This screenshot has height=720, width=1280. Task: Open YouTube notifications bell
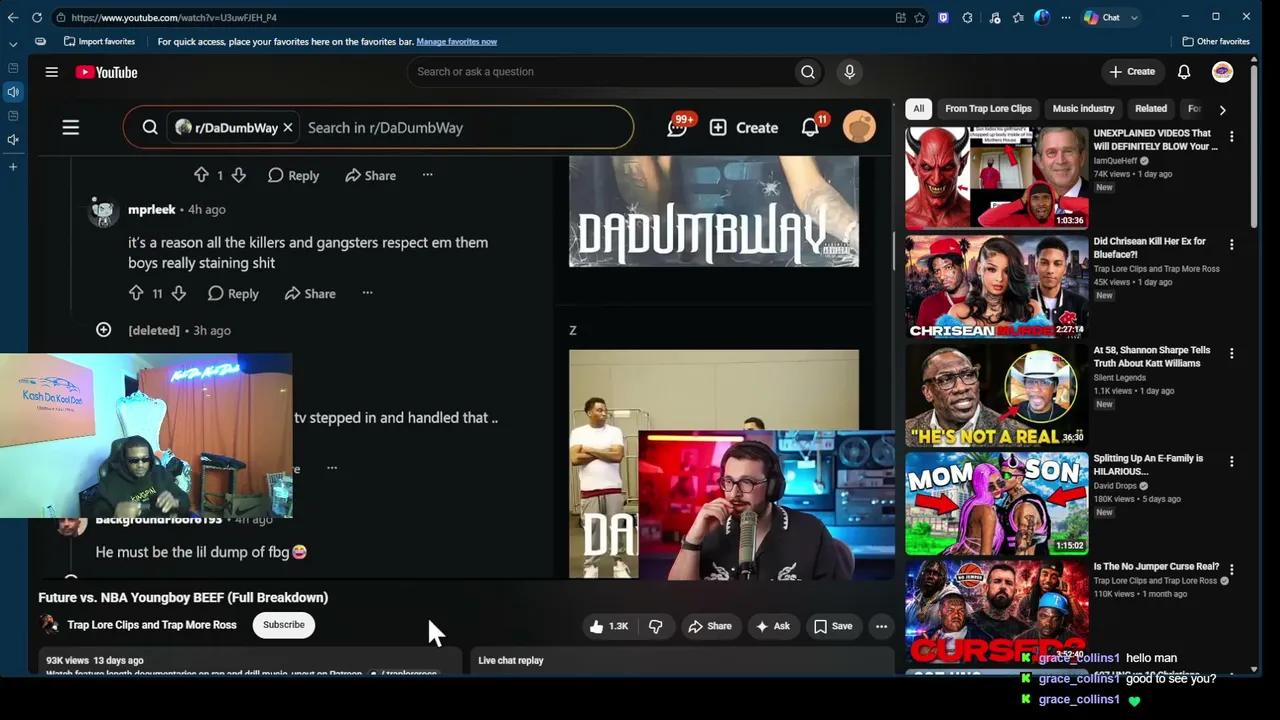click(1184, 72)
